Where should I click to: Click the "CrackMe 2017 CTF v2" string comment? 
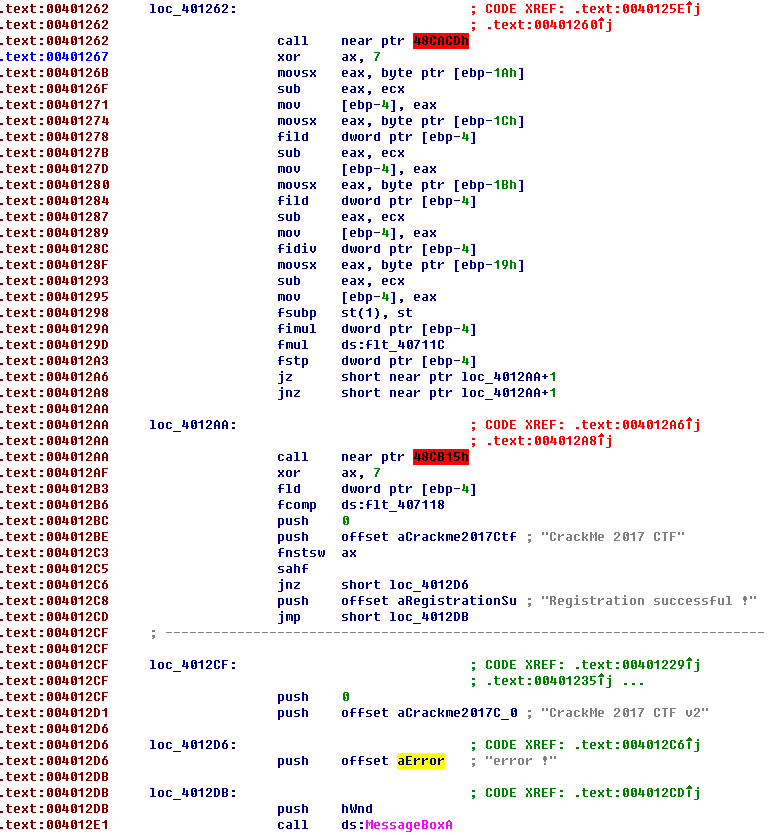tap(625, 713)
